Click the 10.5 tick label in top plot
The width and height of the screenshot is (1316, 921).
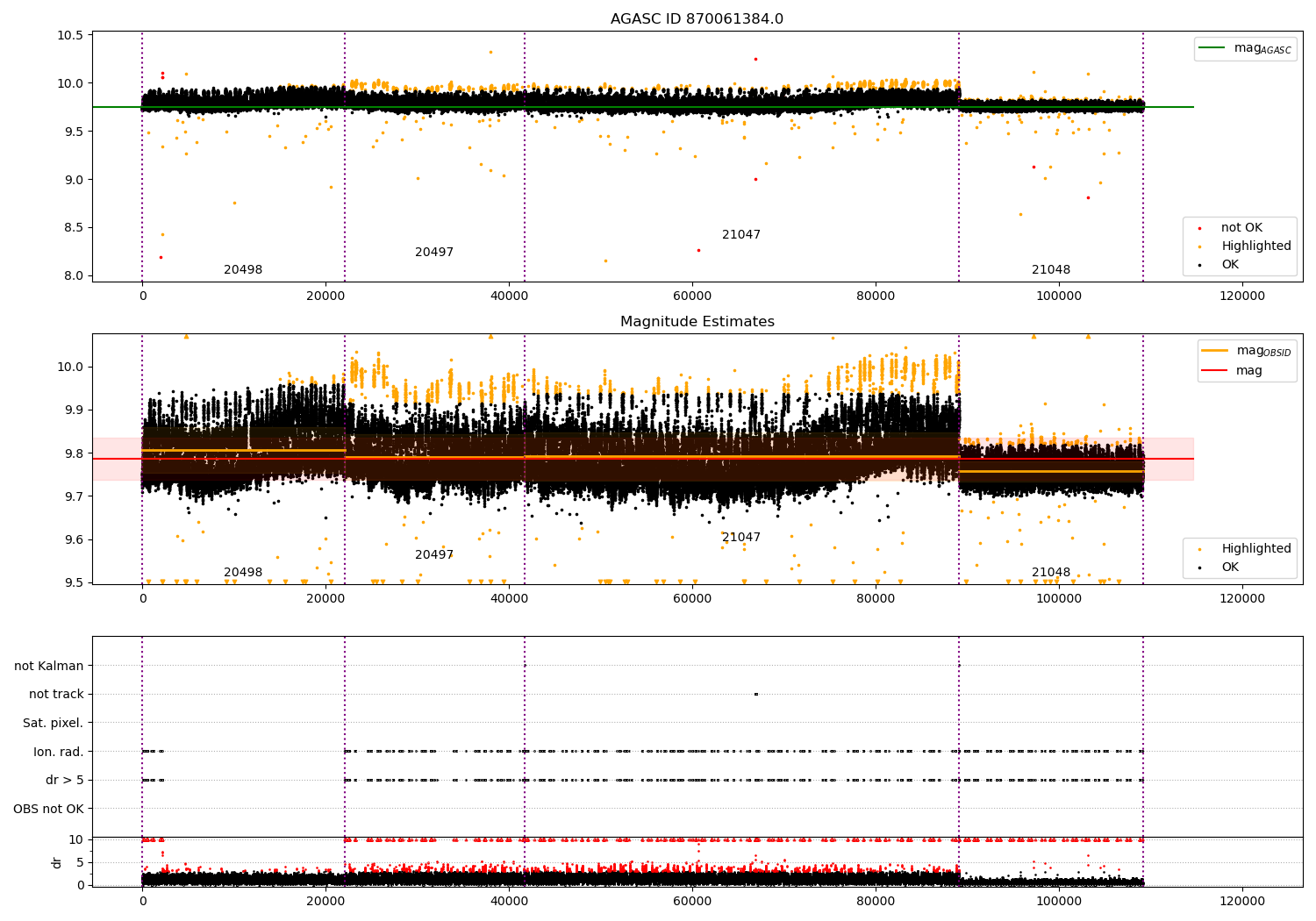69,36
